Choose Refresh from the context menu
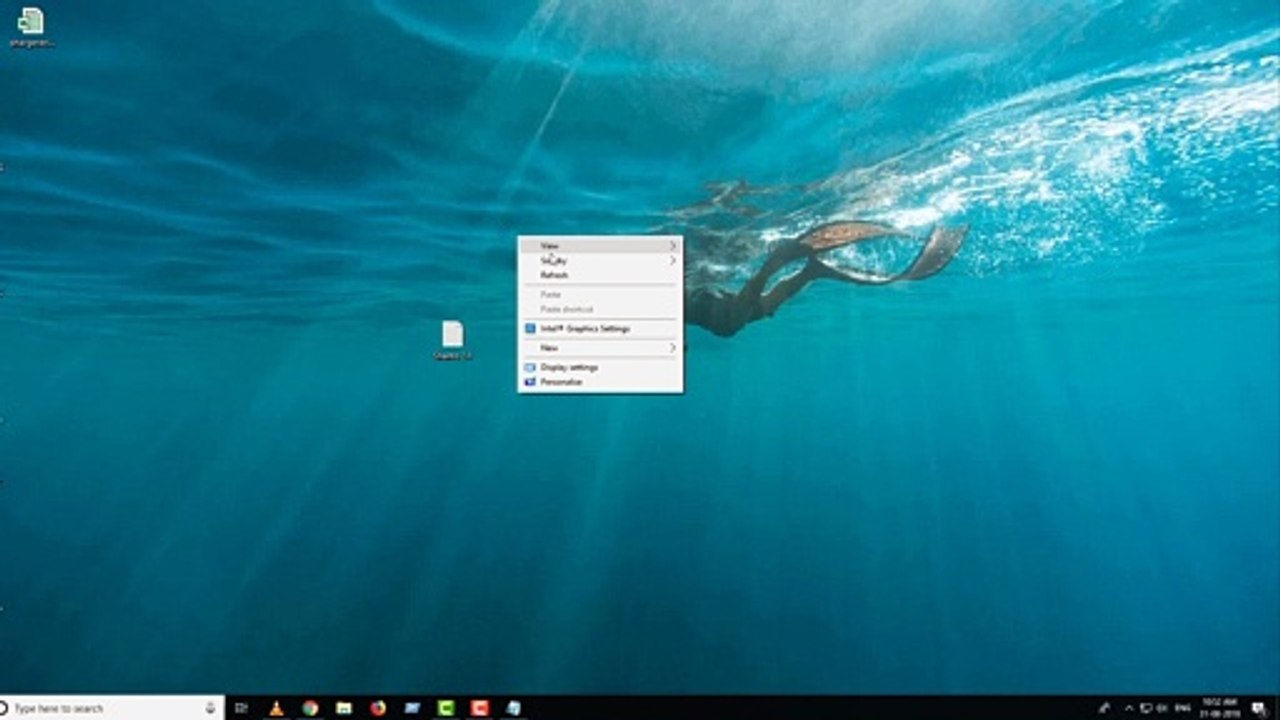This screenshot has width=1280, height=720. (x=600, y=275)
